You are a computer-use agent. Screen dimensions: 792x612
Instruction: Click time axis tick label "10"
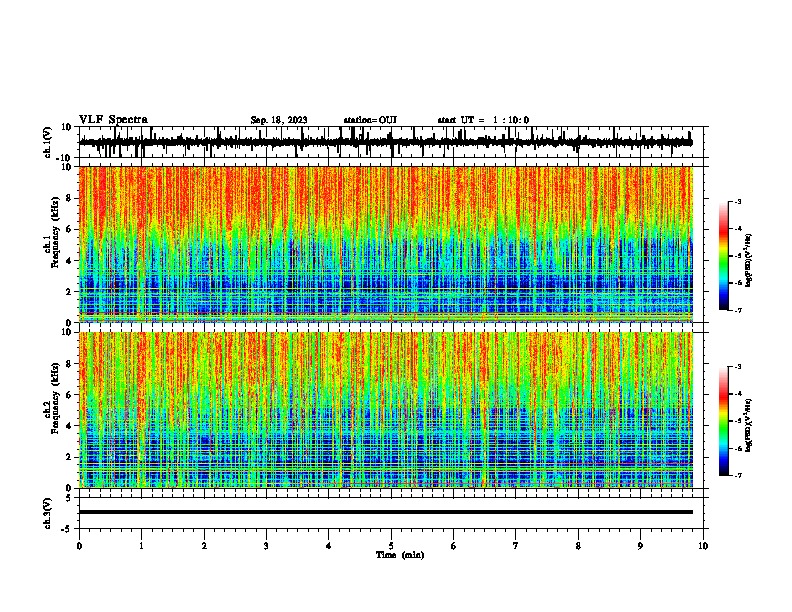click(x=703, y=546)
